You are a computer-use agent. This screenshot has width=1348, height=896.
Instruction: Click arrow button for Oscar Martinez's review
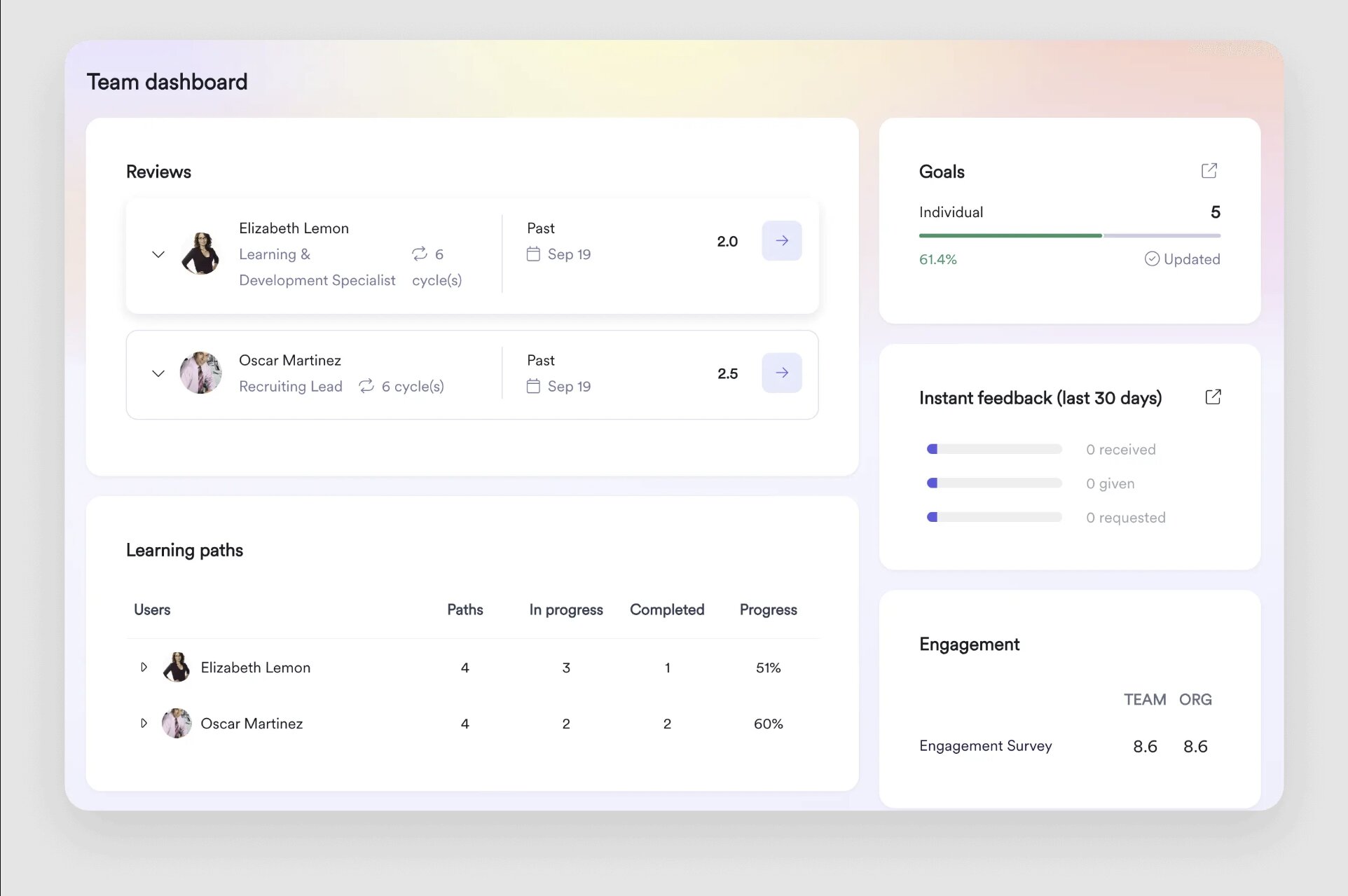click(x=781, y=373)
